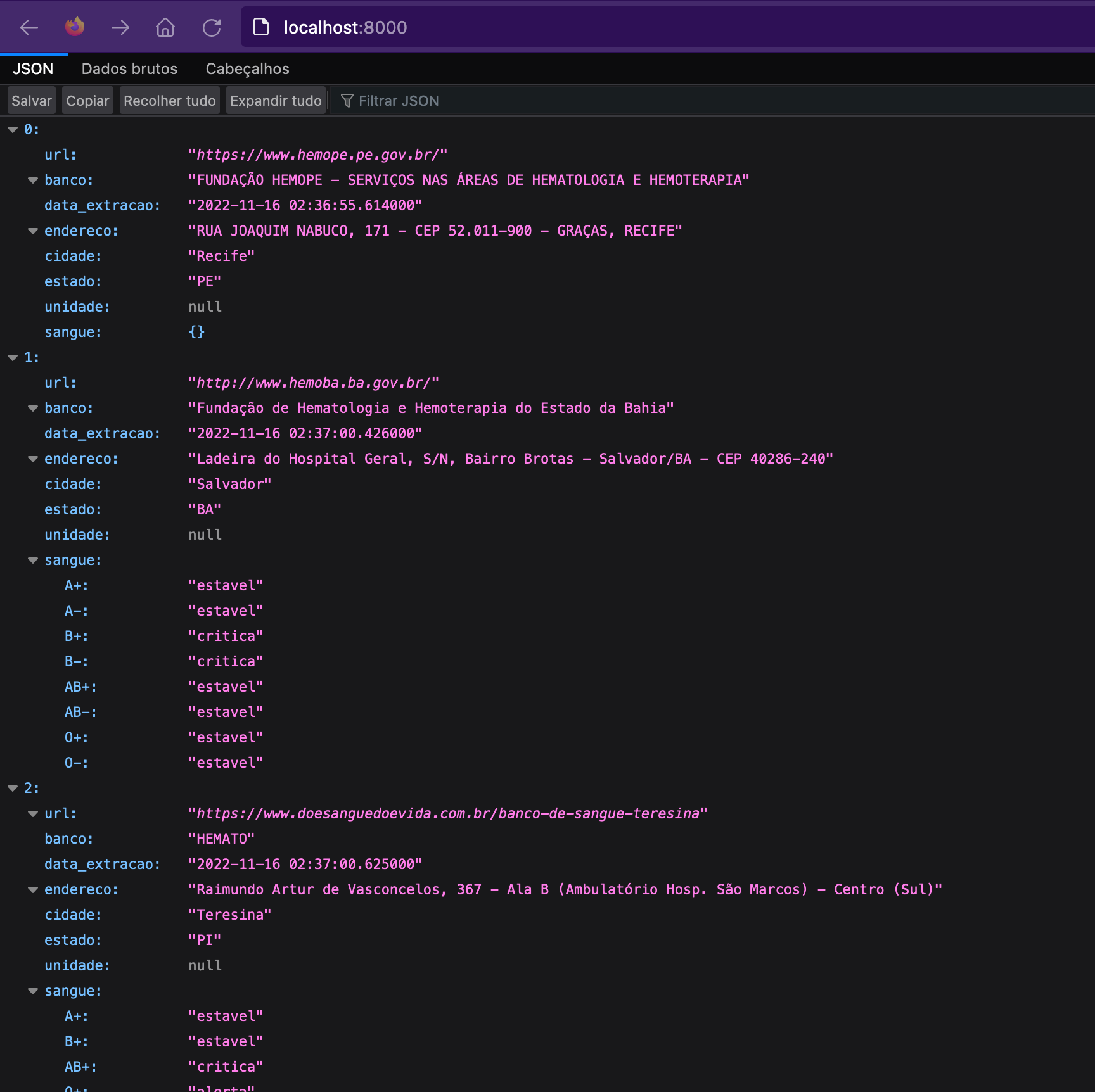Select the FUNDAÇÃO HEMOPE banco value
This screenshot has height=1092, width=1095.
tap(469, 180)
